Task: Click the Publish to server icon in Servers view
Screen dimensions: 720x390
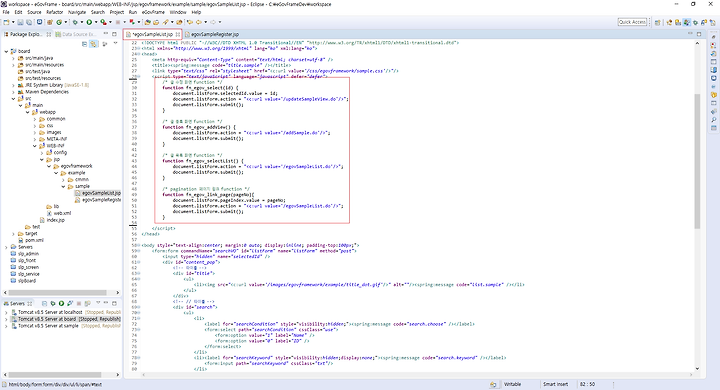Action: point(86,303)
